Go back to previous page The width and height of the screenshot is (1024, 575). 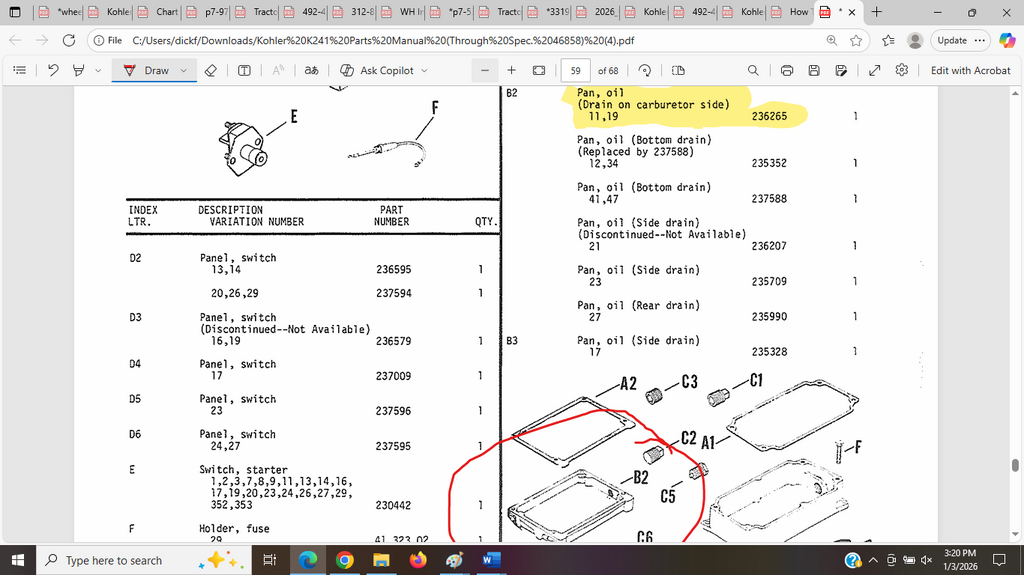point(16,41)
